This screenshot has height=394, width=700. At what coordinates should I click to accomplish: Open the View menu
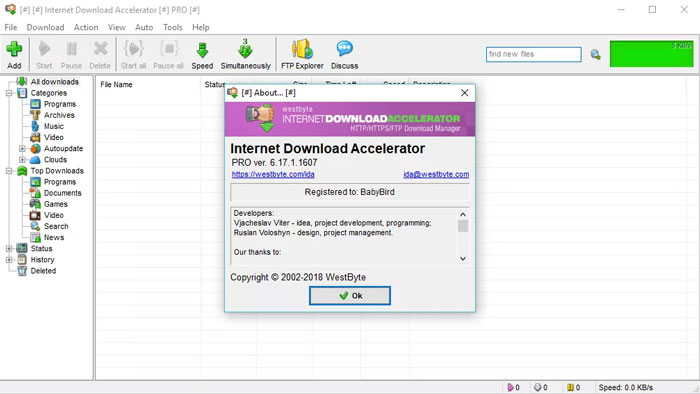point(117,27)
